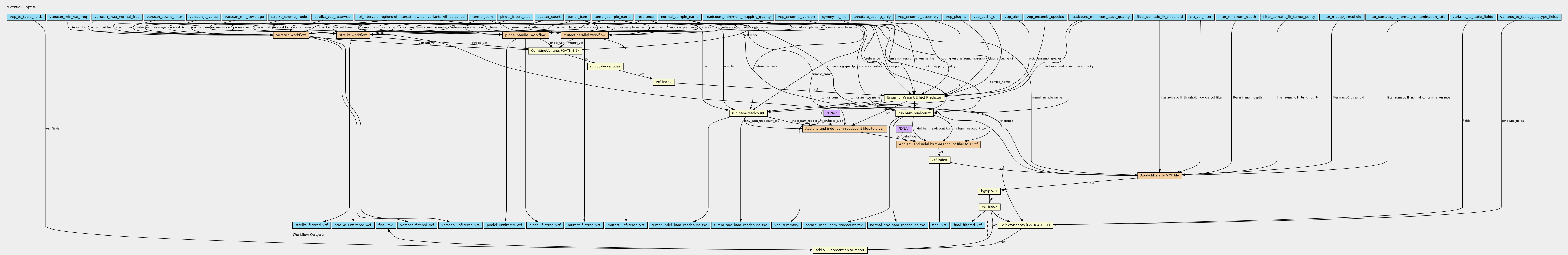The height and width of the screenshot is (255, 1568).
Task: Select the strelka_filtered_vcf output node
Action: coord(311,225)
